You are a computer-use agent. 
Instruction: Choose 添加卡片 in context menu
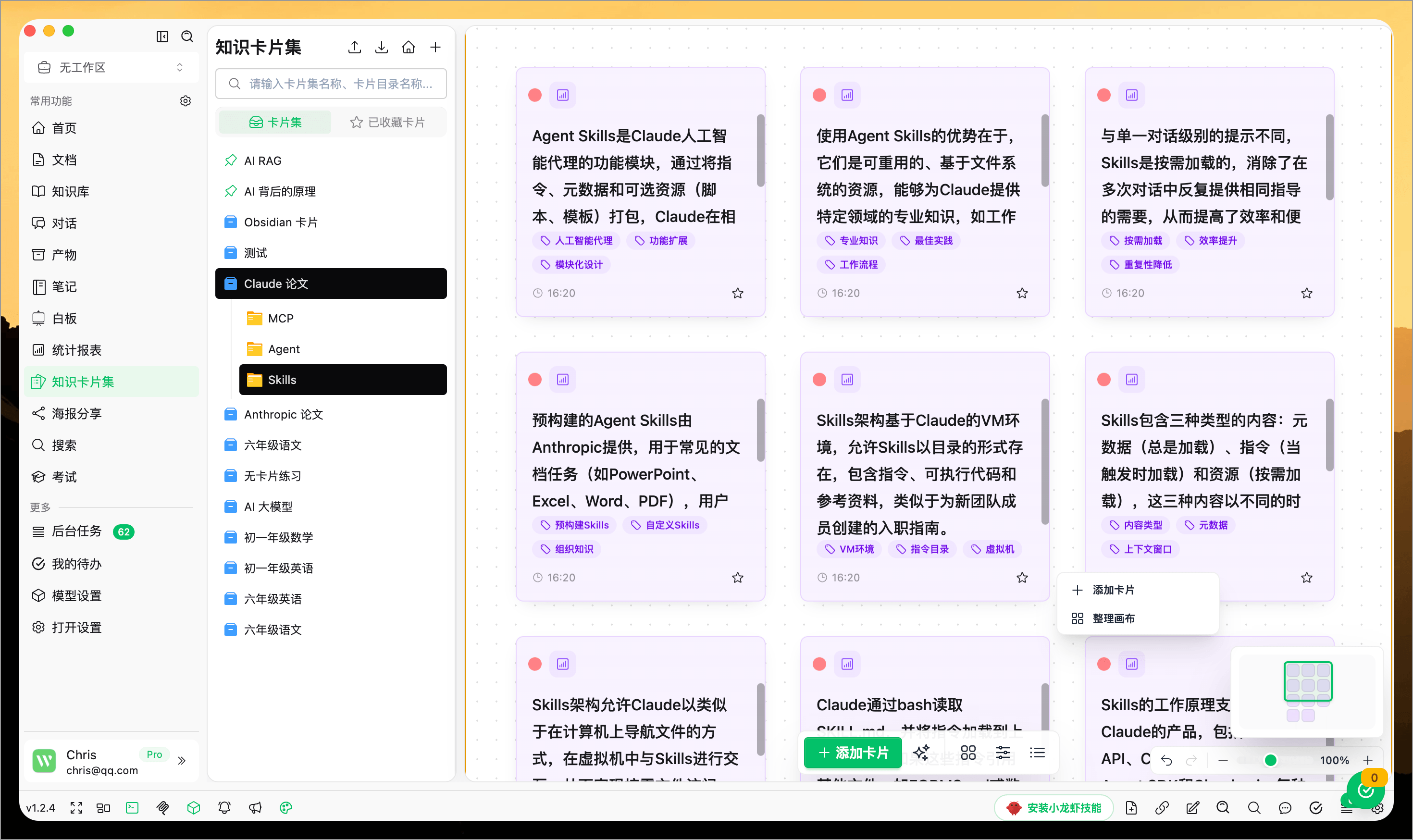point(1138,590)
